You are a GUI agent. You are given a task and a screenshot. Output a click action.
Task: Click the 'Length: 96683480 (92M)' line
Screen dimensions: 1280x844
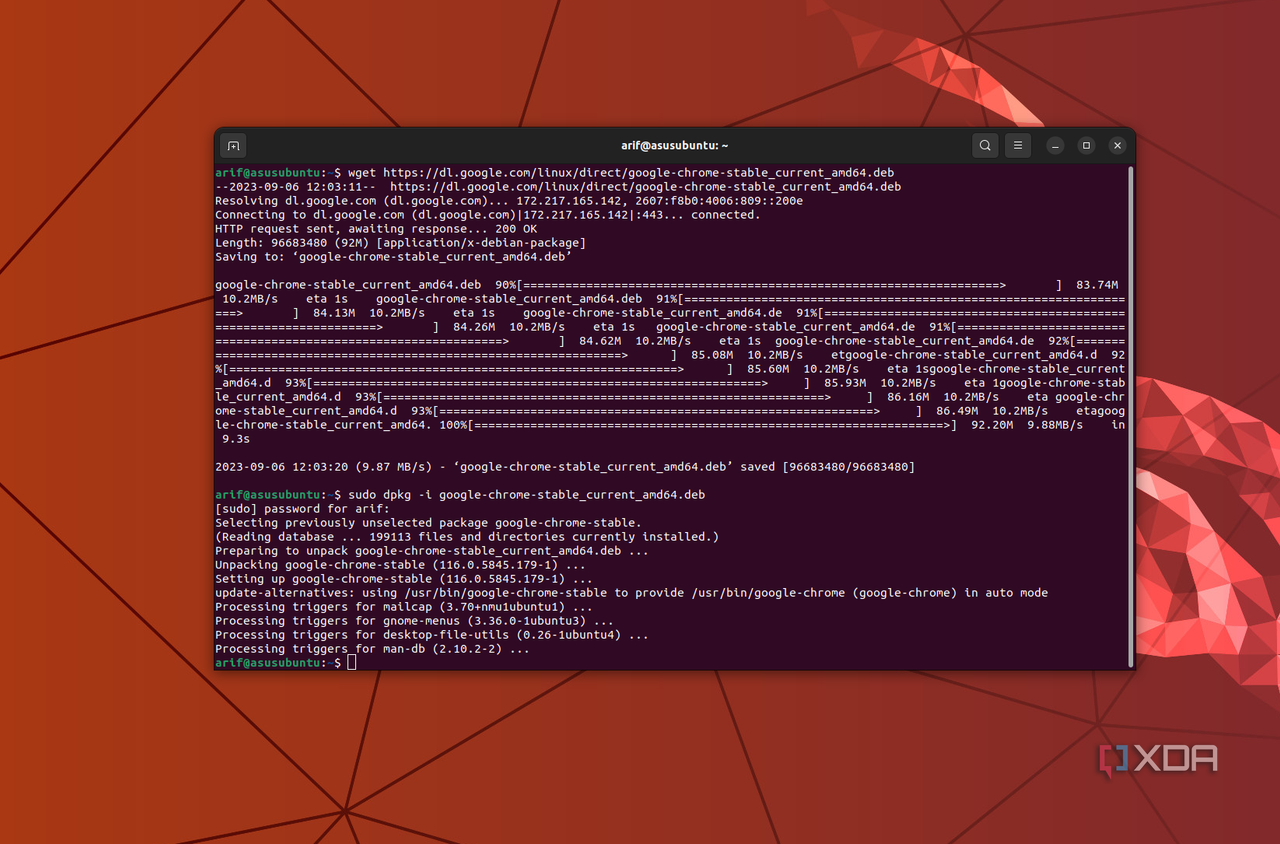coord(400,243)
